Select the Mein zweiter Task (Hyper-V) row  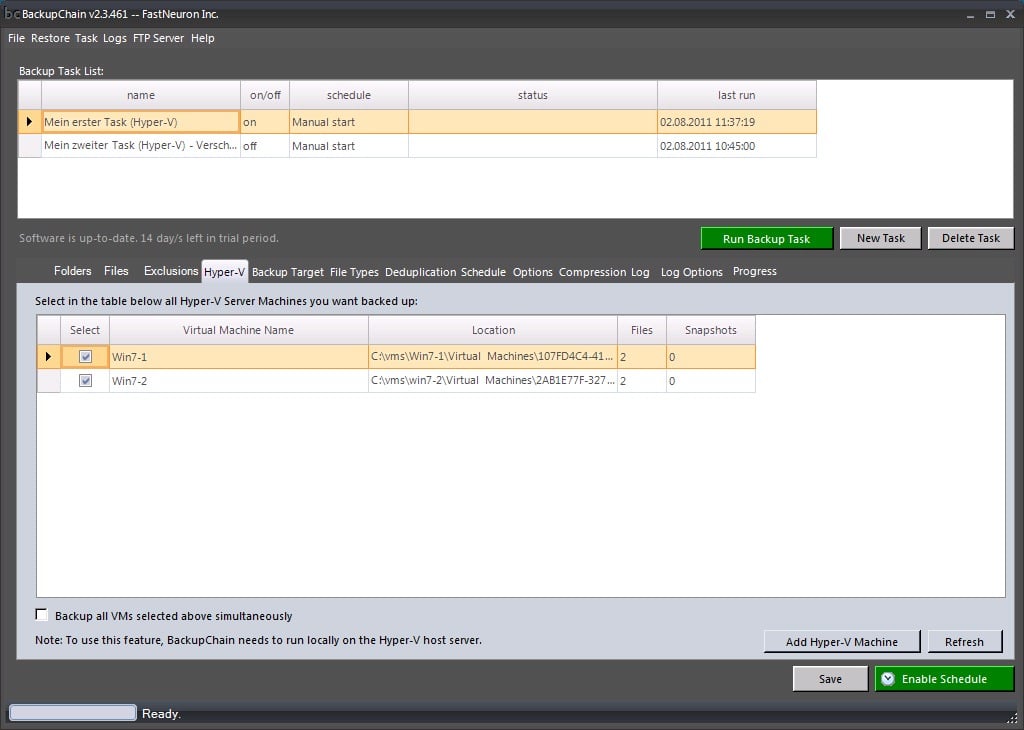tap(417, 146)
